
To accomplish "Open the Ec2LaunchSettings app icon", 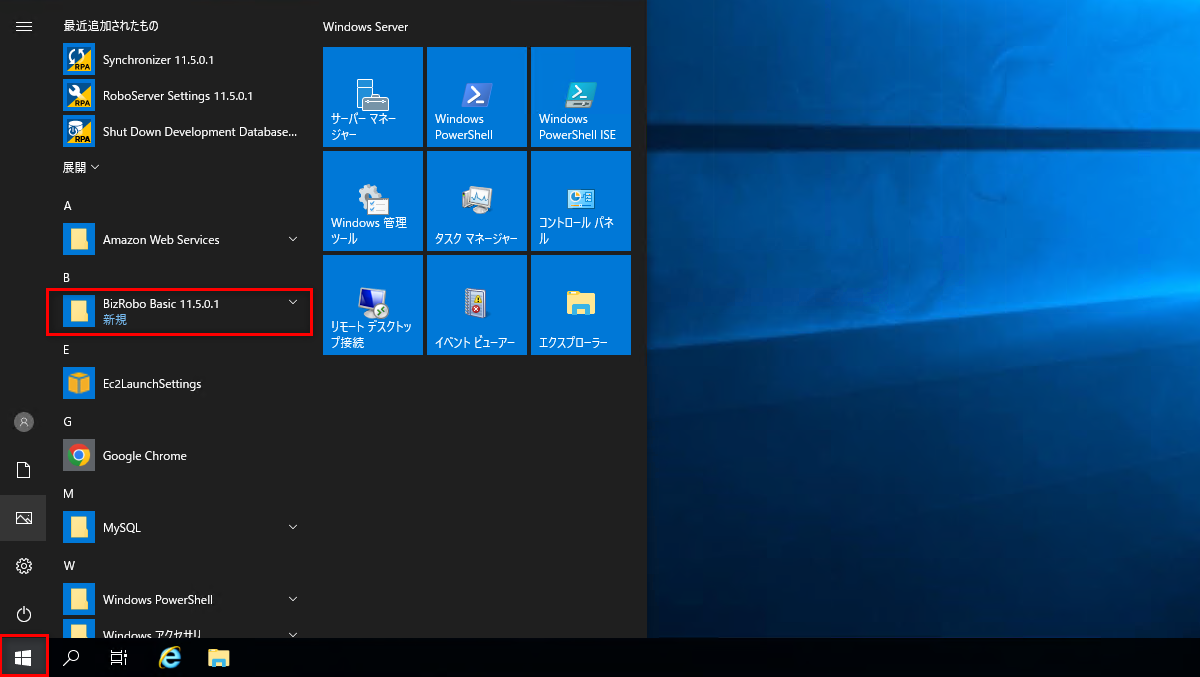I will (79, 384).
